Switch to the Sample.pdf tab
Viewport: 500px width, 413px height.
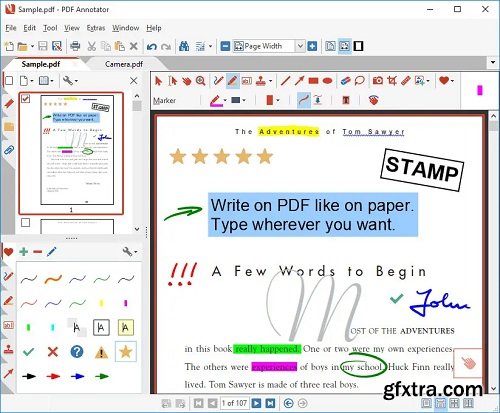41,64
